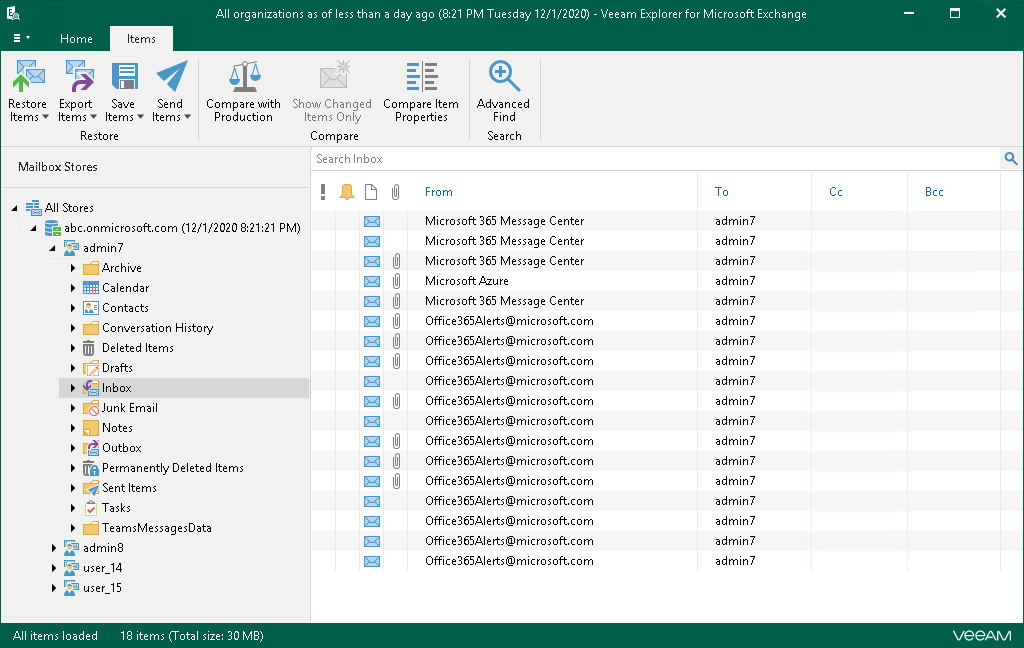The height and width of the screenshot is (648, 1024).
Task: Click the Save Items icon
Action: 123,78
